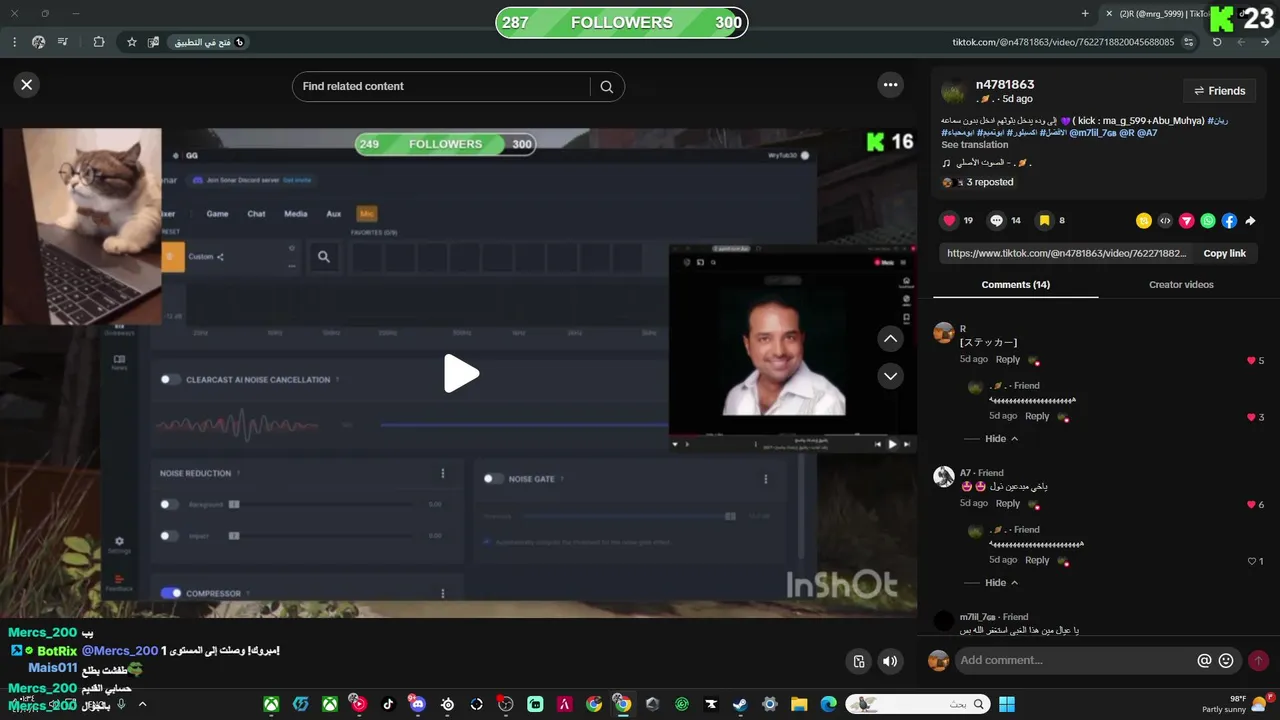Close the TikTok video viewer
This screenshot has height=720, width=1280.
pyautogui.click(x=27, y=85)
